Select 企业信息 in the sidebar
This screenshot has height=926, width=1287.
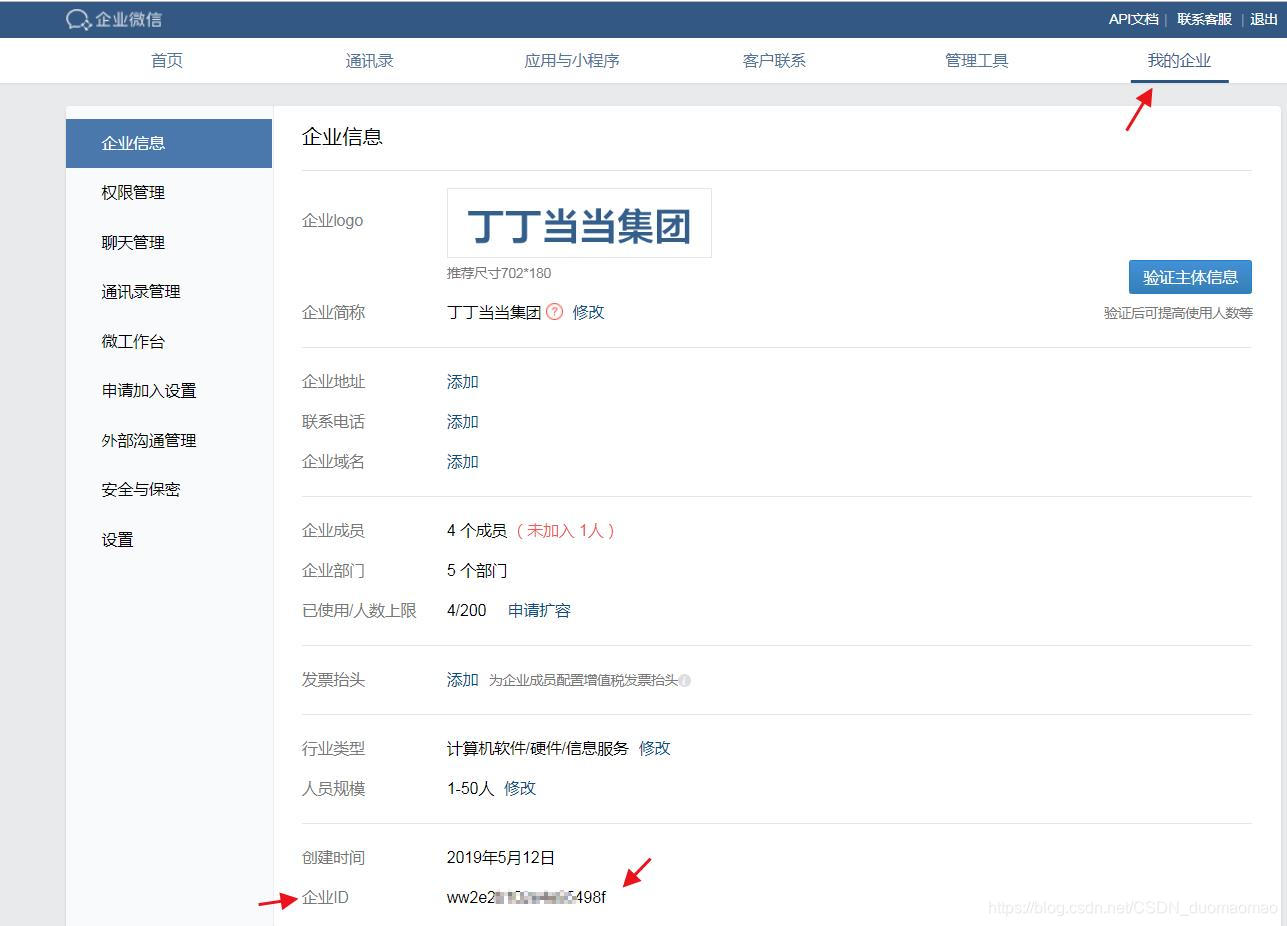click(169, 143)
